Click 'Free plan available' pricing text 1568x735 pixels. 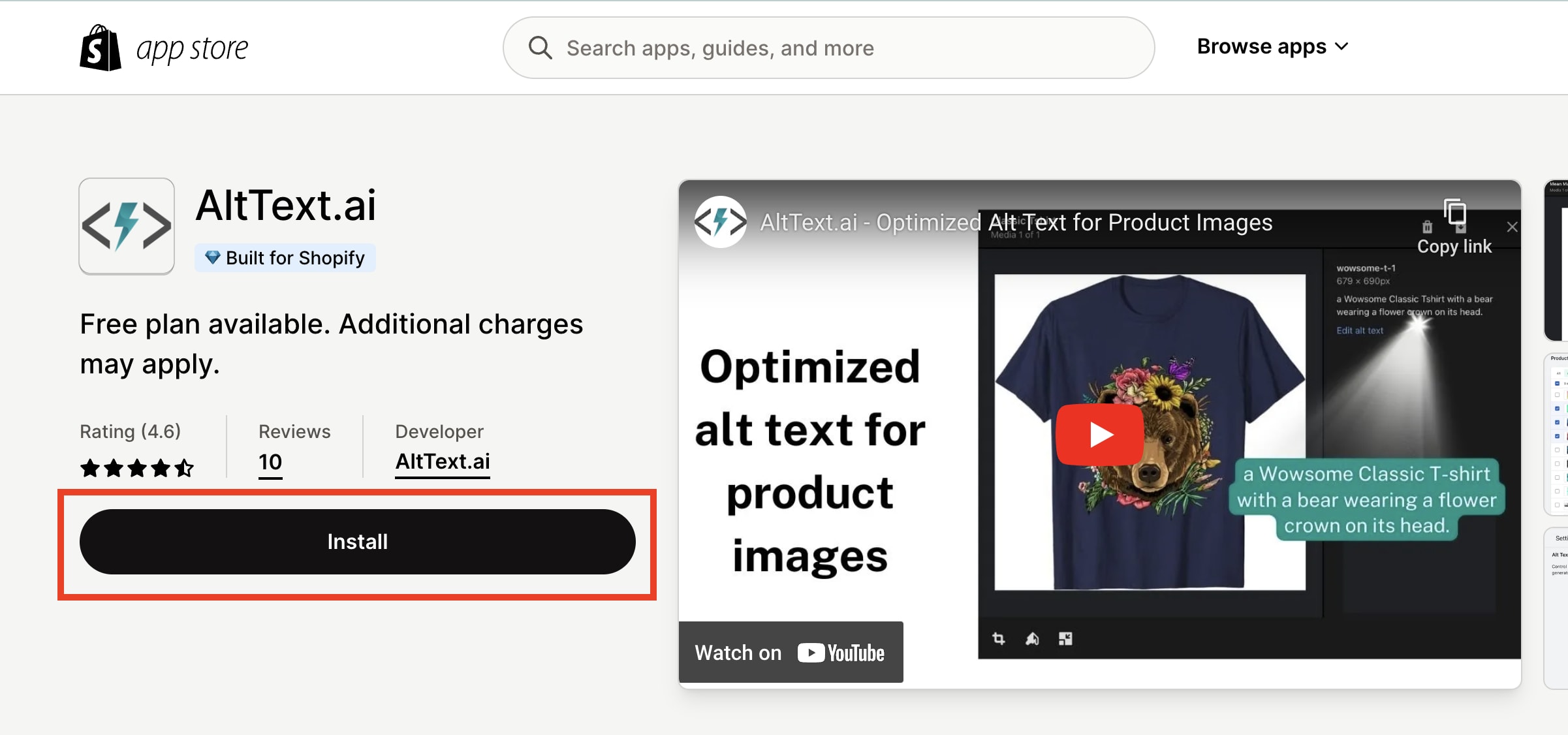332,344
